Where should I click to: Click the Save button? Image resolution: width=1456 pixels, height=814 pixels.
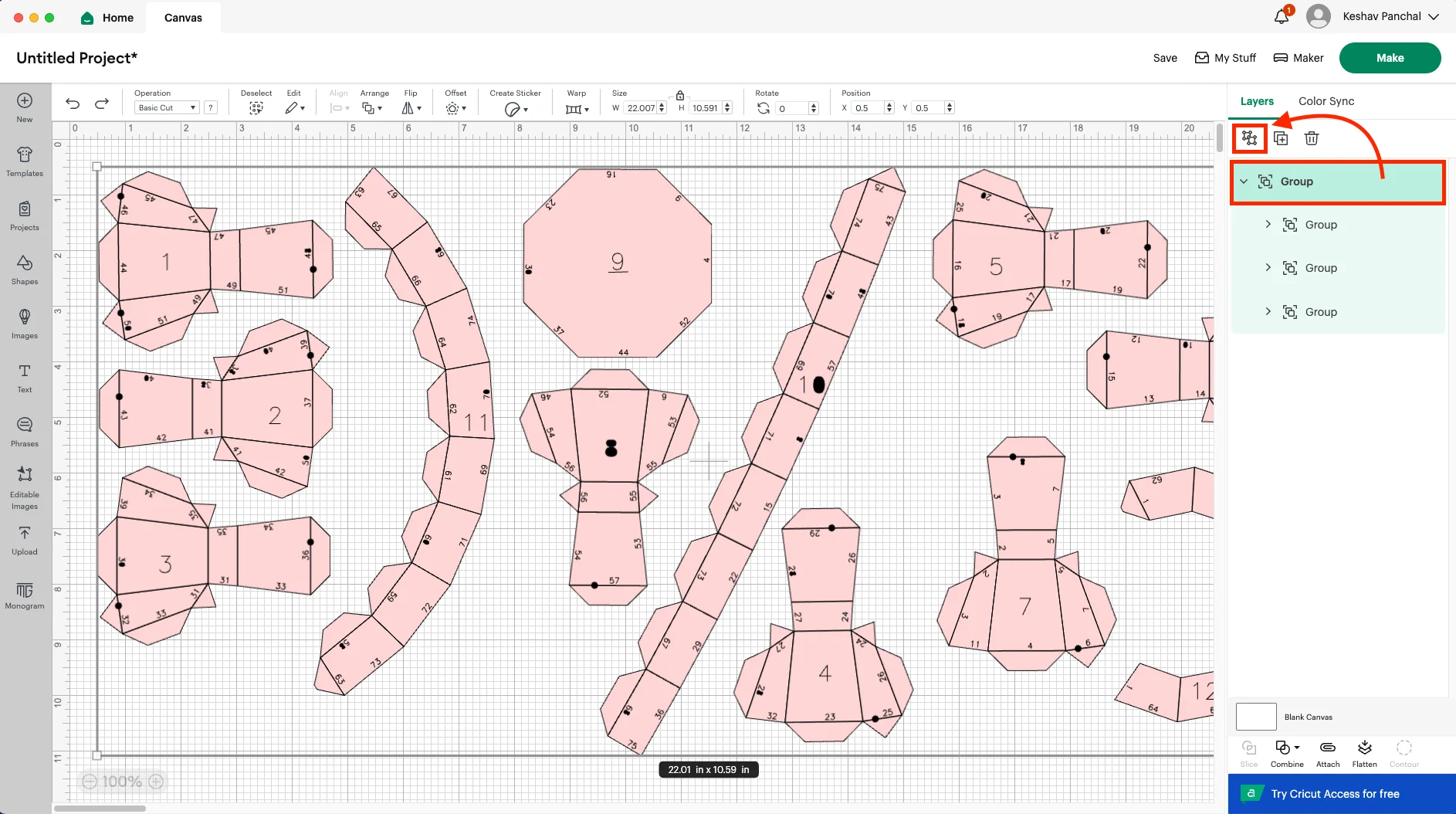coord(1165,58)
